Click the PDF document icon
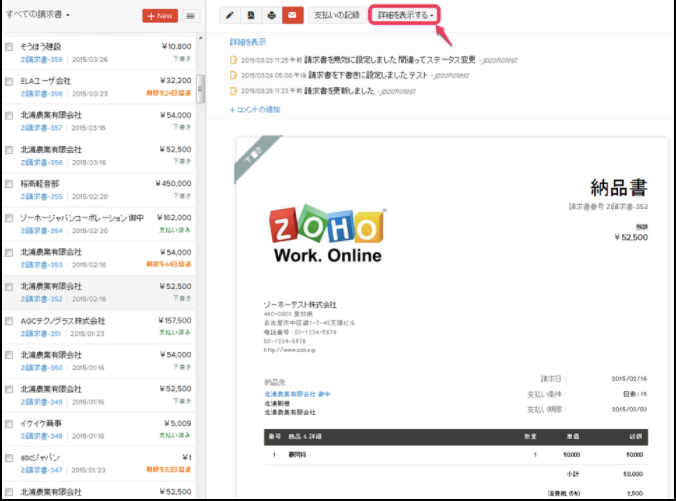Viewport: 676px width, 501px height. [250, 16]
